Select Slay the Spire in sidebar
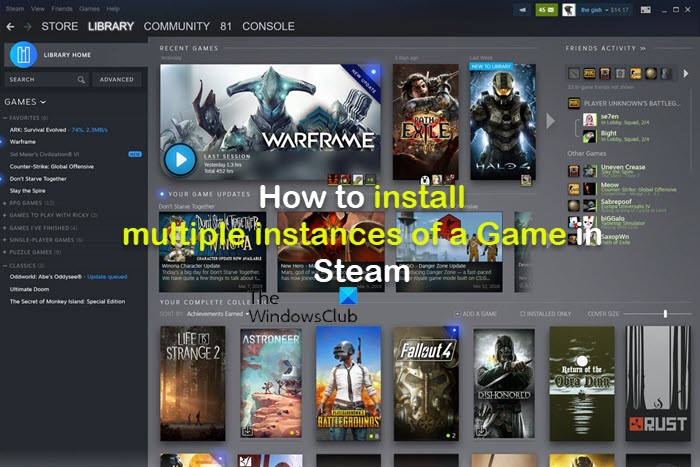 coord(28,191)
